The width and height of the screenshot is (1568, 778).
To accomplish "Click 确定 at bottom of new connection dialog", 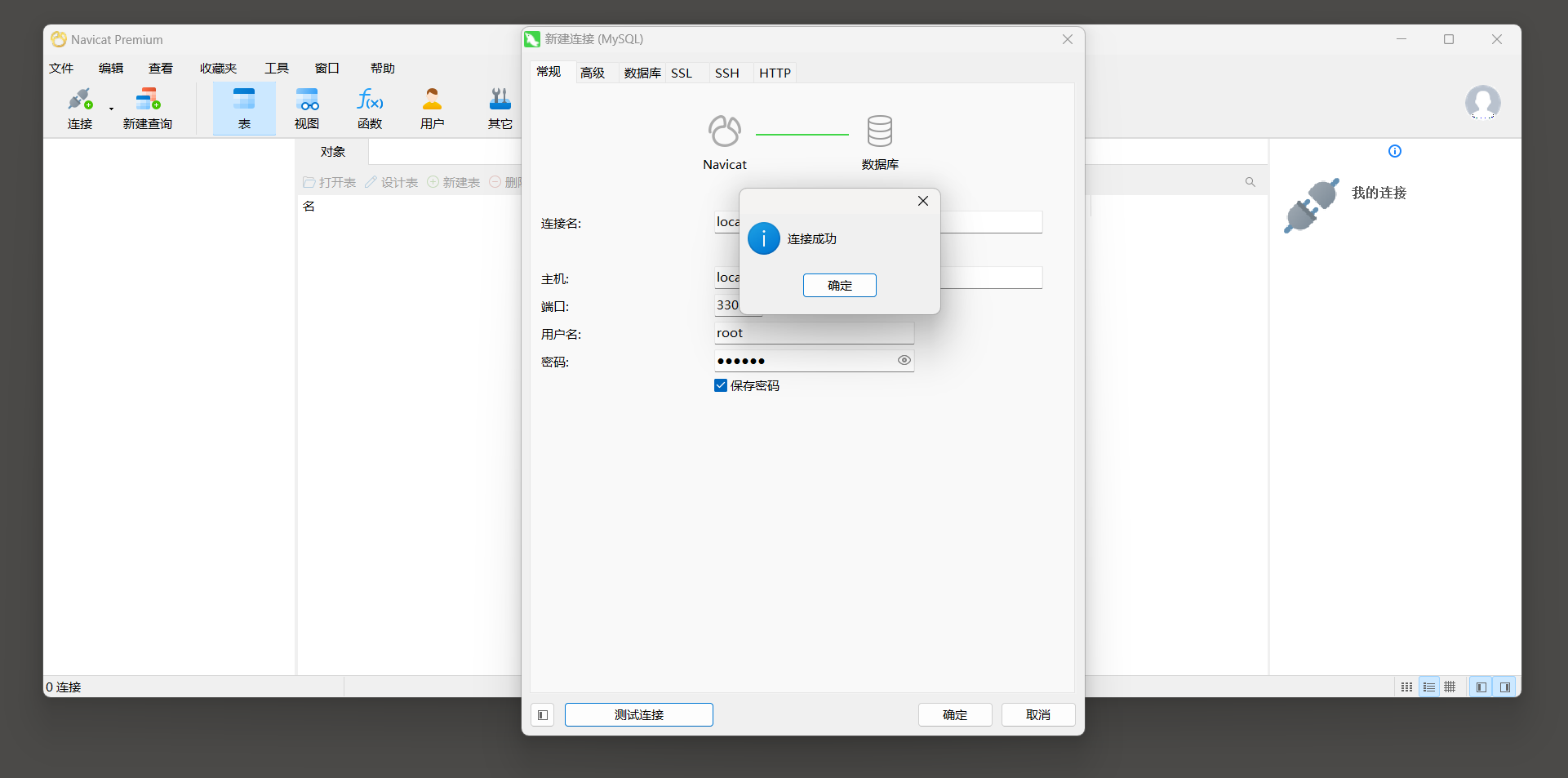I will pos(955,715).
